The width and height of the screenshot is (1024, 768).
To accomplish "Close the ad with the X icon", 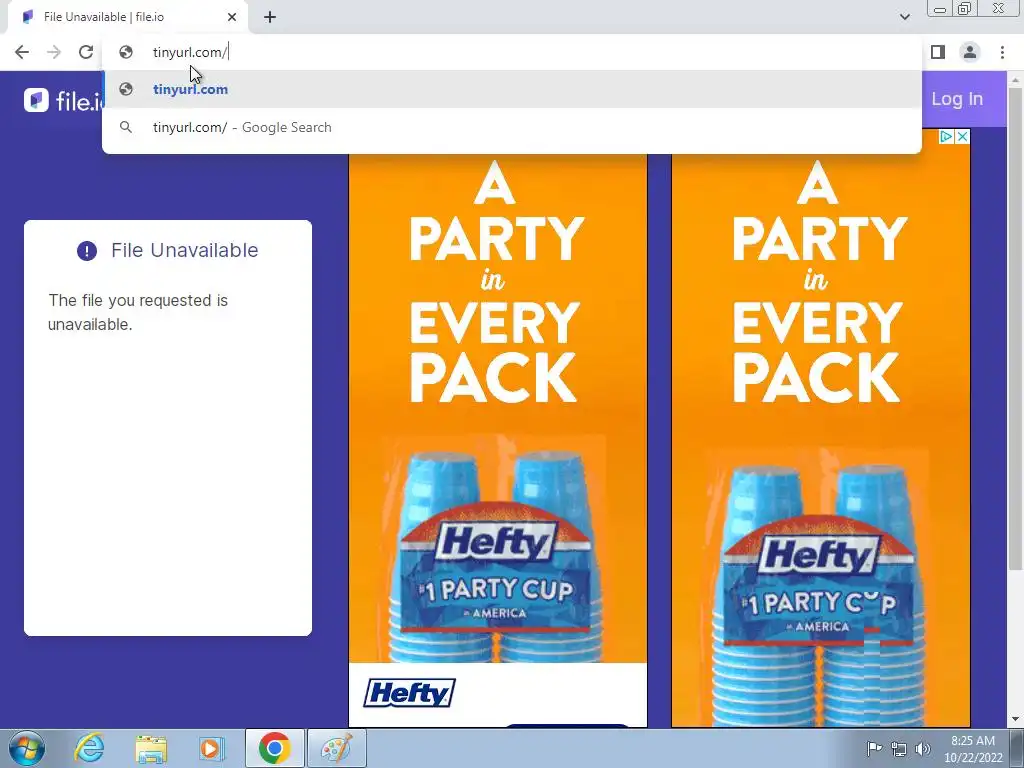I will [x=962, y=136].
